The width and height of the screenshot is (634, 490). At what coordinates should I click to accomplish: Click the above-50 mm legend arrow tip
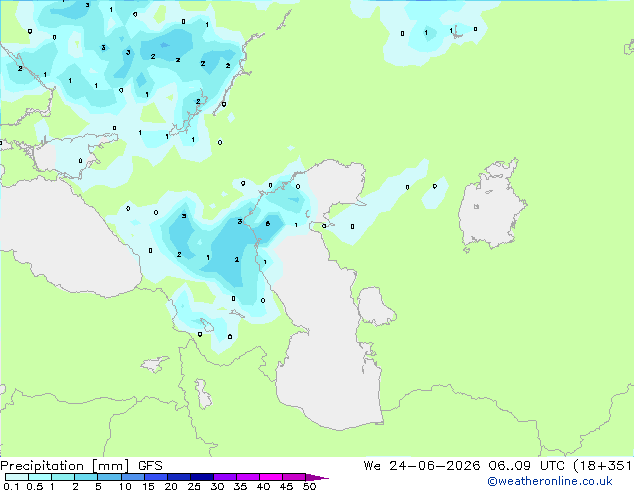(x=317, y=477)
